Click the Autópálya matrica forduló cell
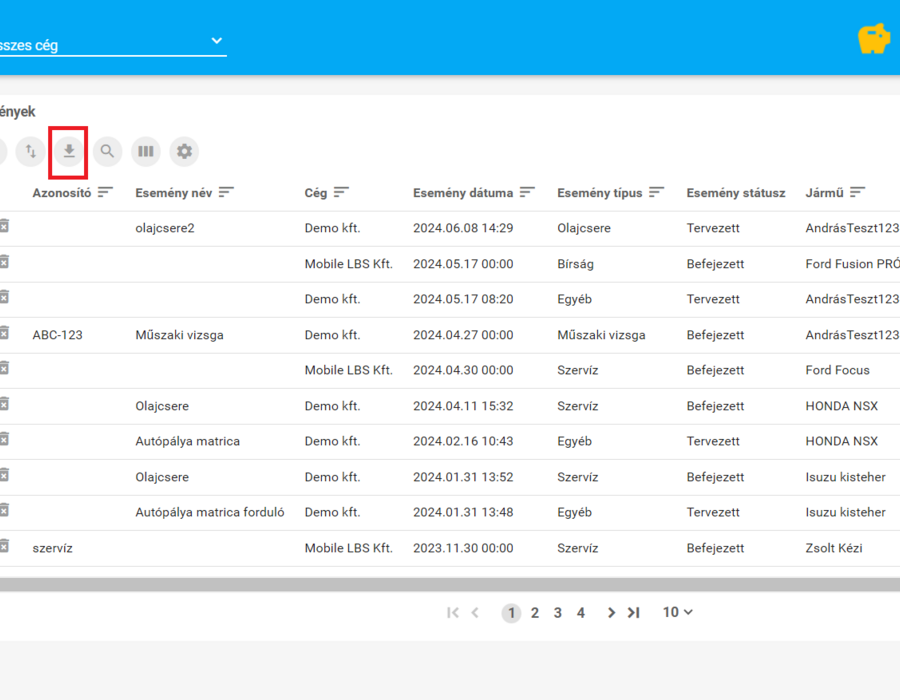The width and height of the screenshot is (900, 700). (x=210, y=512)
